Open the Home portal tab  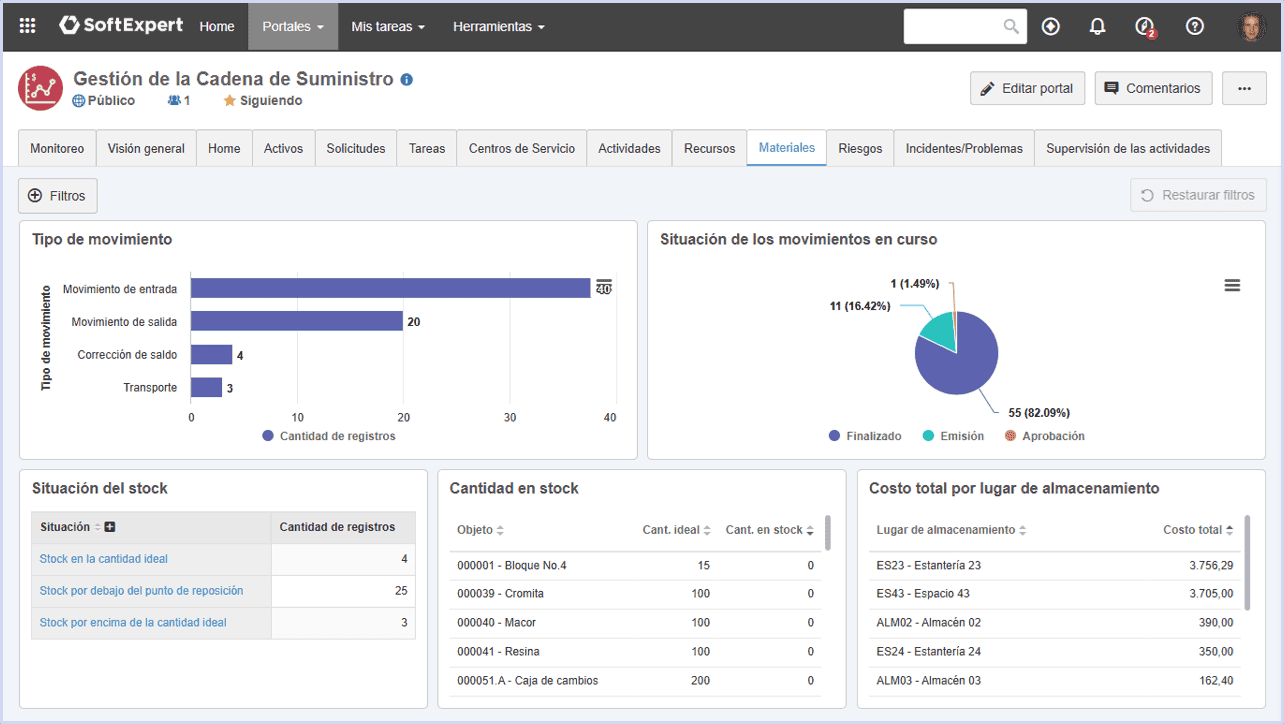224,148
